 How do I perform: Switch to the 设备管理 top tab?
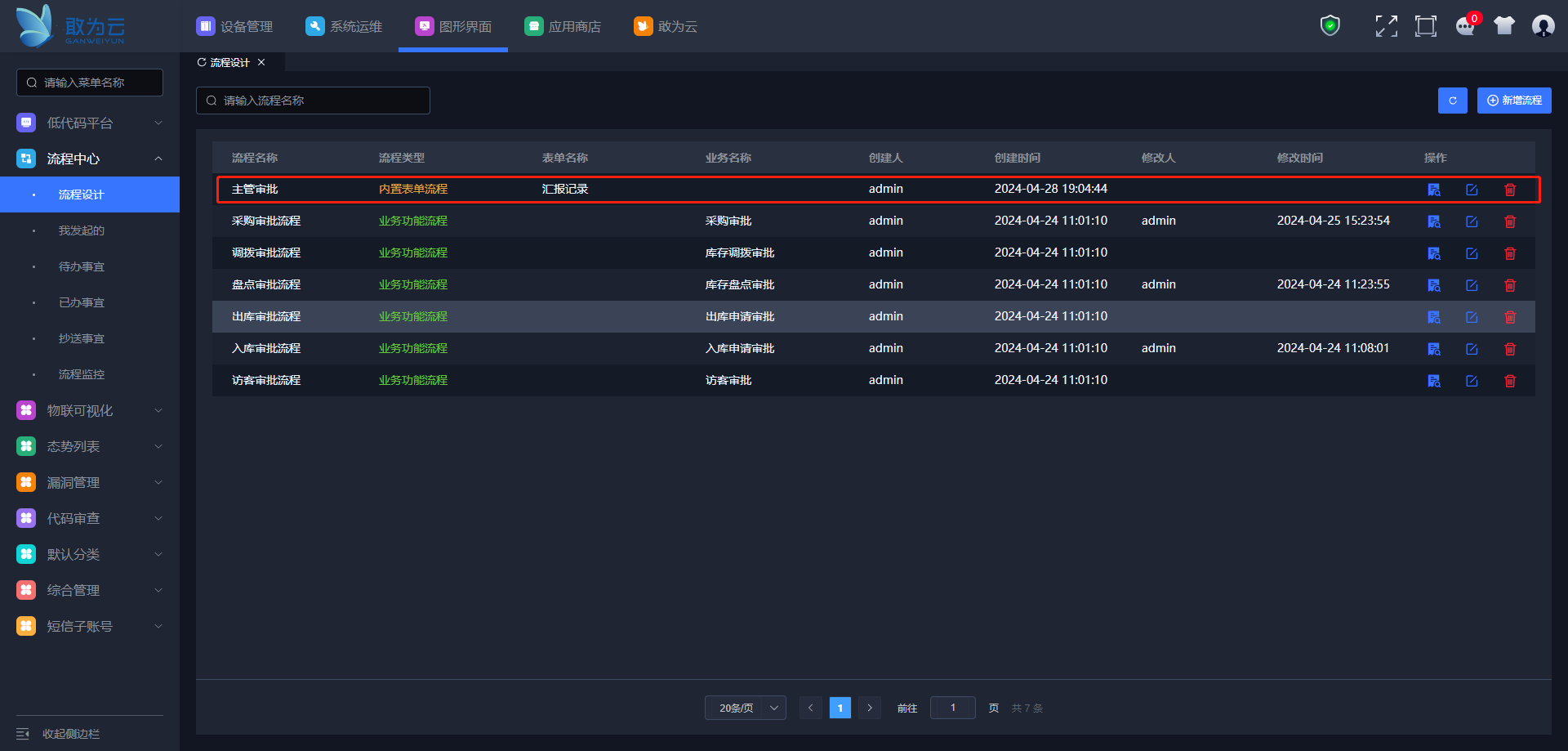234,26
